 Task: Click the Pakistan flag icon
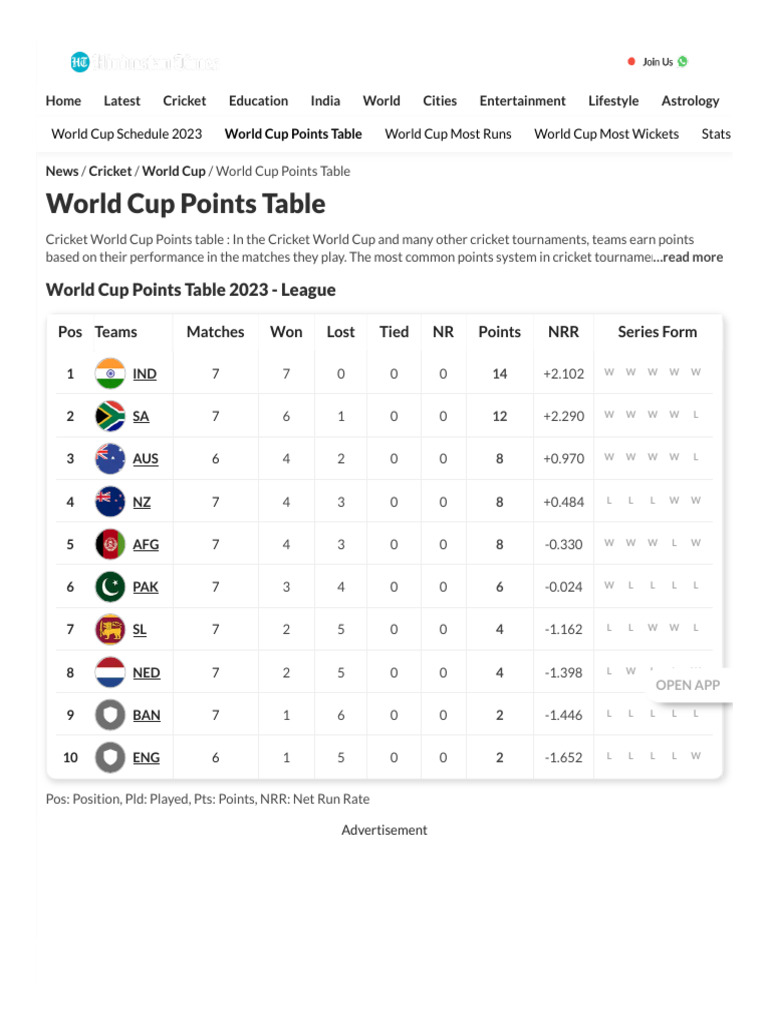pyautogui.click(x=110, y=587)
